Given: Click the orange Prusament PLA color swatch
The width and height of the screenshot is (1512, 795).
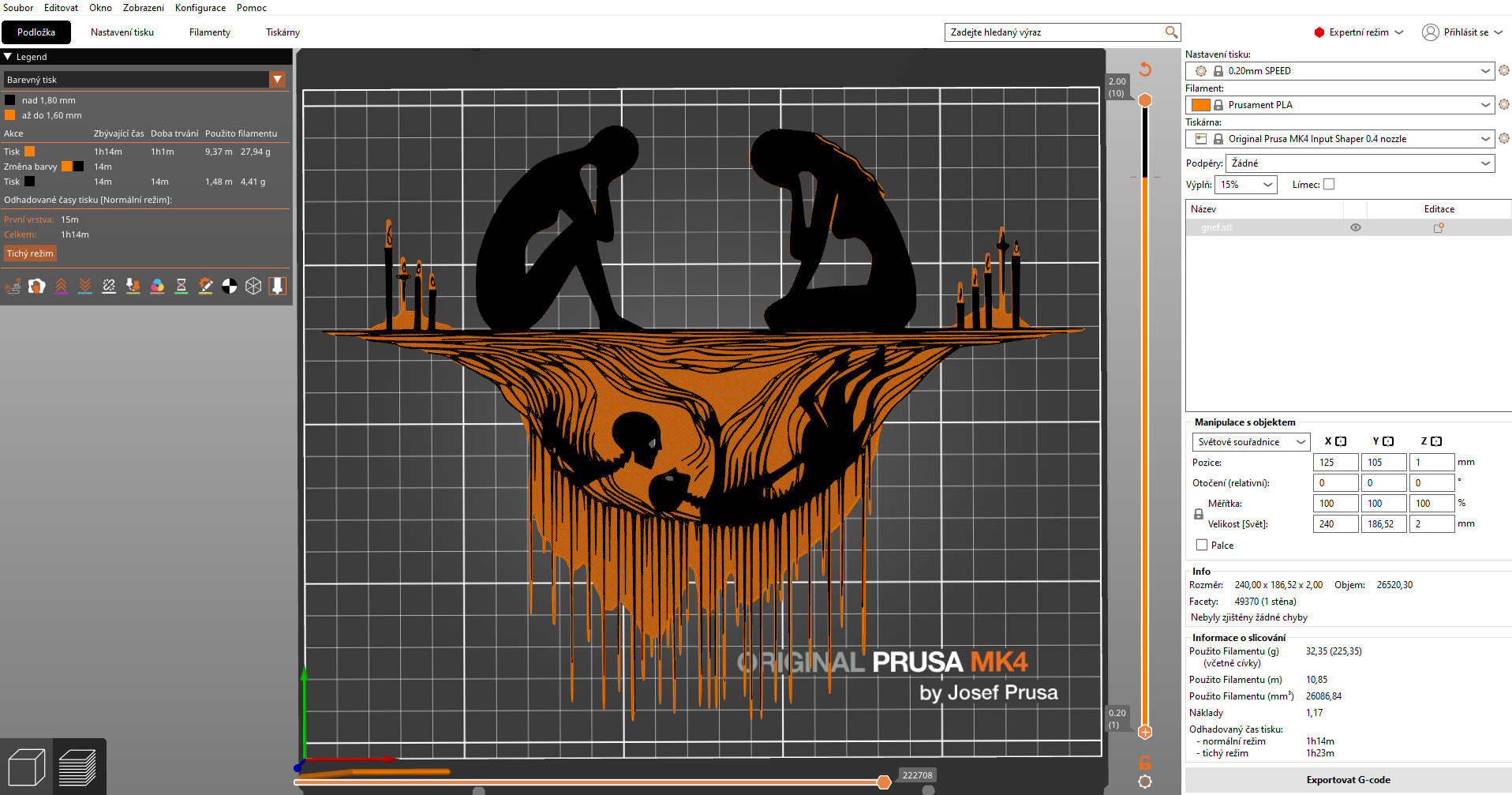Looking at the screenshot, I should (1201, 105).
